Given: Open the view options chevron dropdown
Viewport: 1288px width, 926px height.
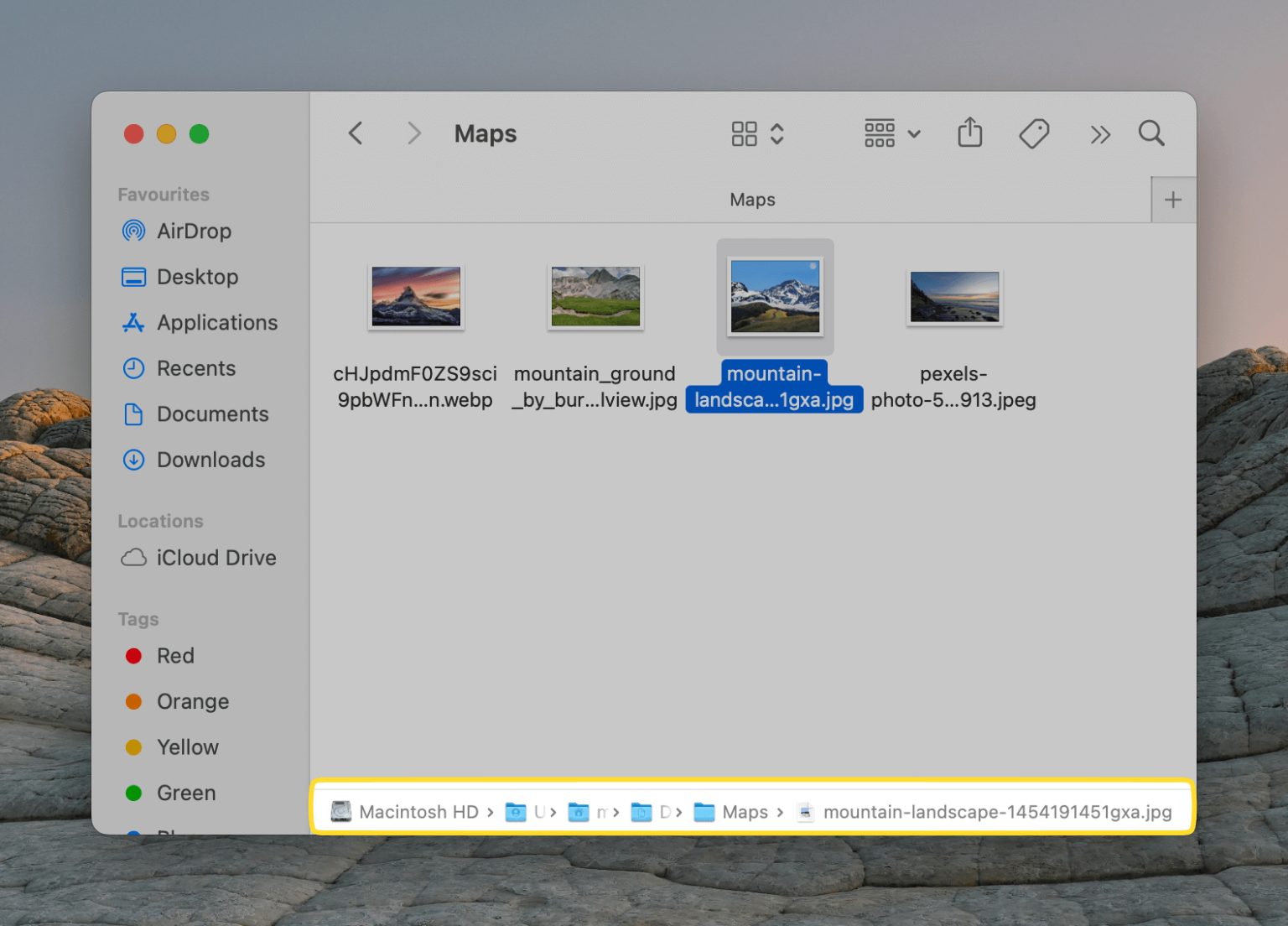Looking at the screenshot, I should (778, 133).
